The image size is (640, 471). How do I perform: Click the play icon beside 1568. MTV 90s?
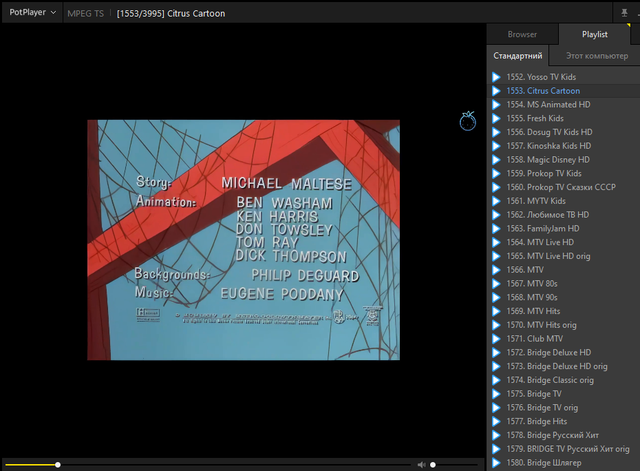496,298
